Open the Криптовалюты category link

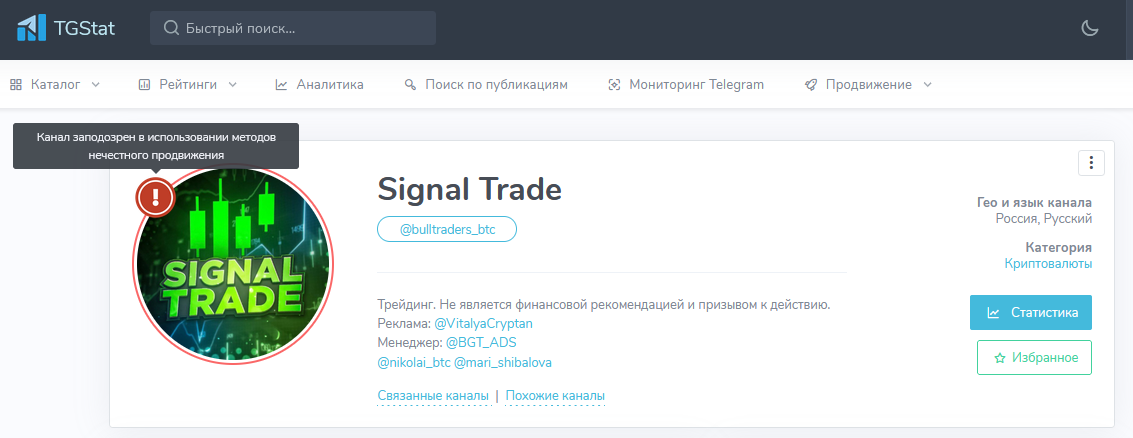pos(1048,263)
